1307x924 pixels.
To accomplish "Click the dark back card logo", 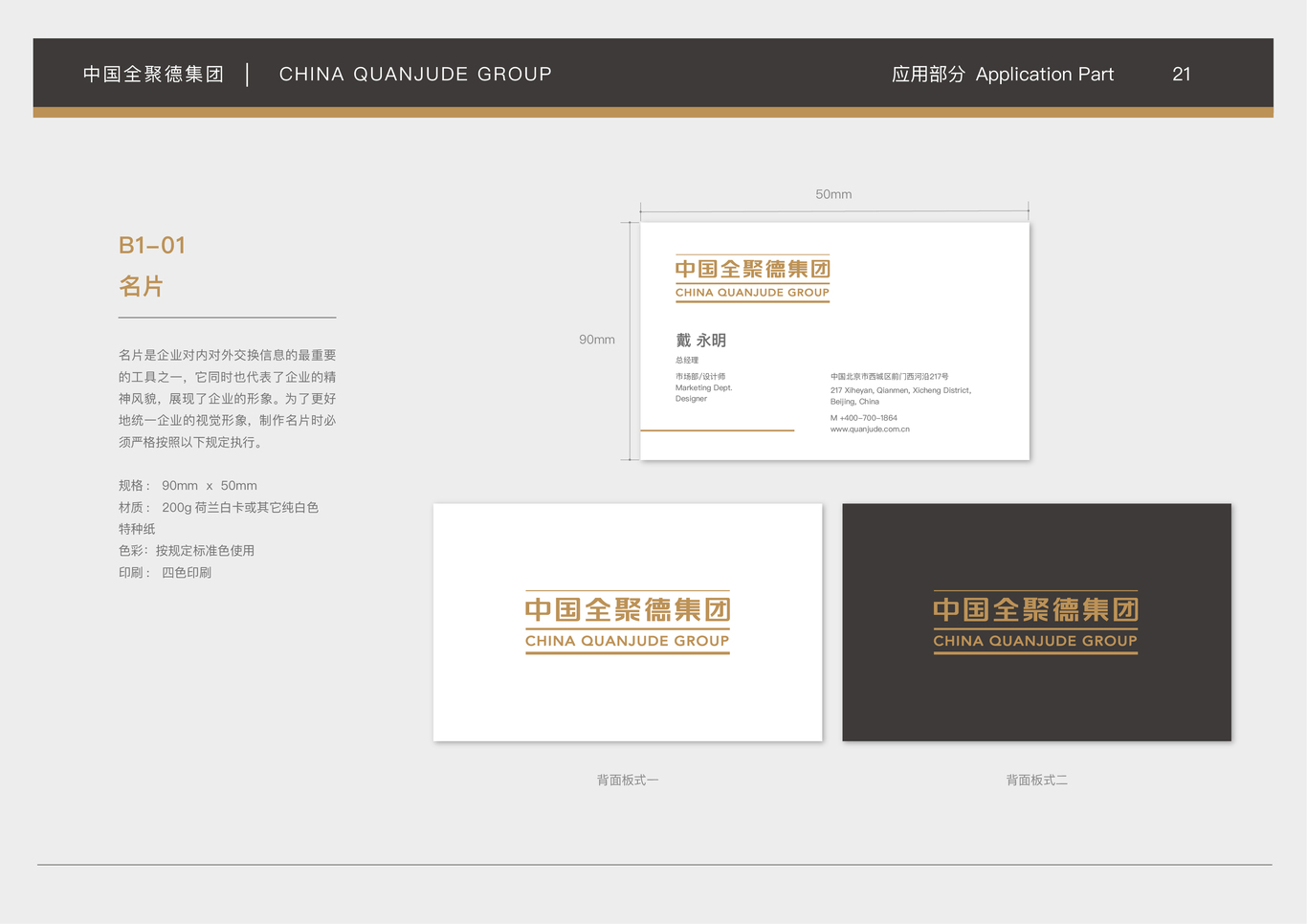I will pos(1036,623).
